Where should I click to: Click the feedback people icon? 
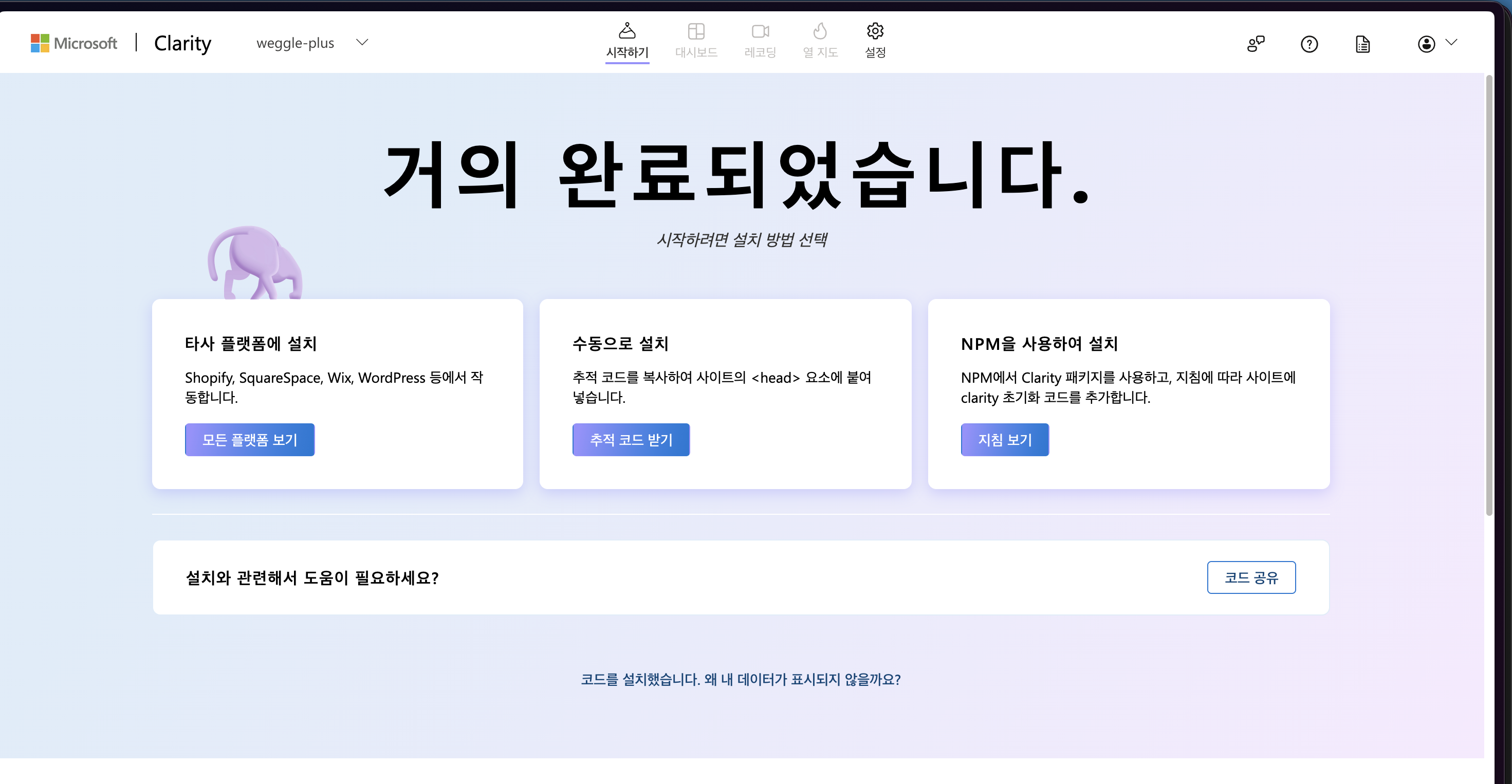(1256, 44)
